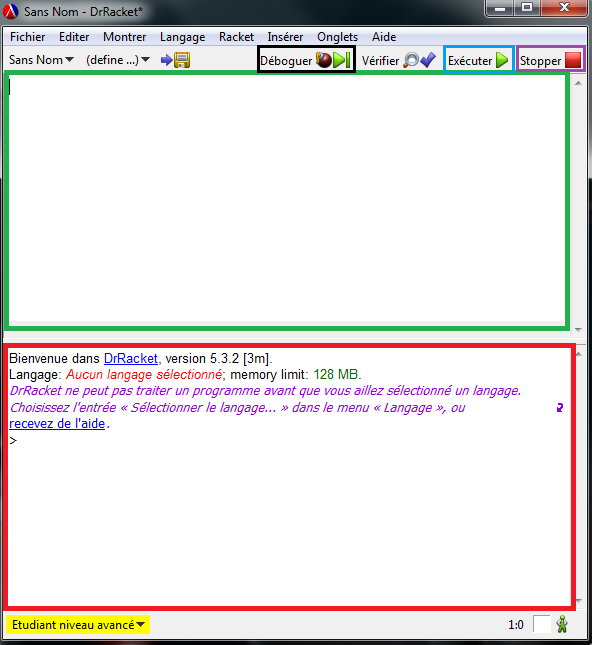
Task: Open the Fichier menu
Action: 28,37
